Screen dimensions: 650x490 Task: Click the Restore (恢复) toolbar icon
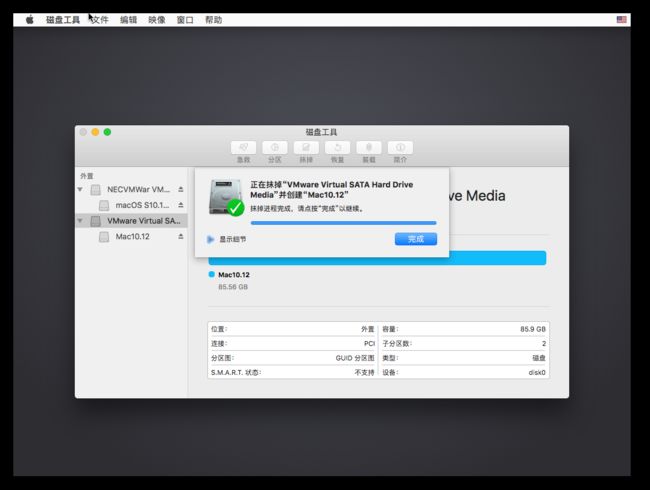click(337, 147)
